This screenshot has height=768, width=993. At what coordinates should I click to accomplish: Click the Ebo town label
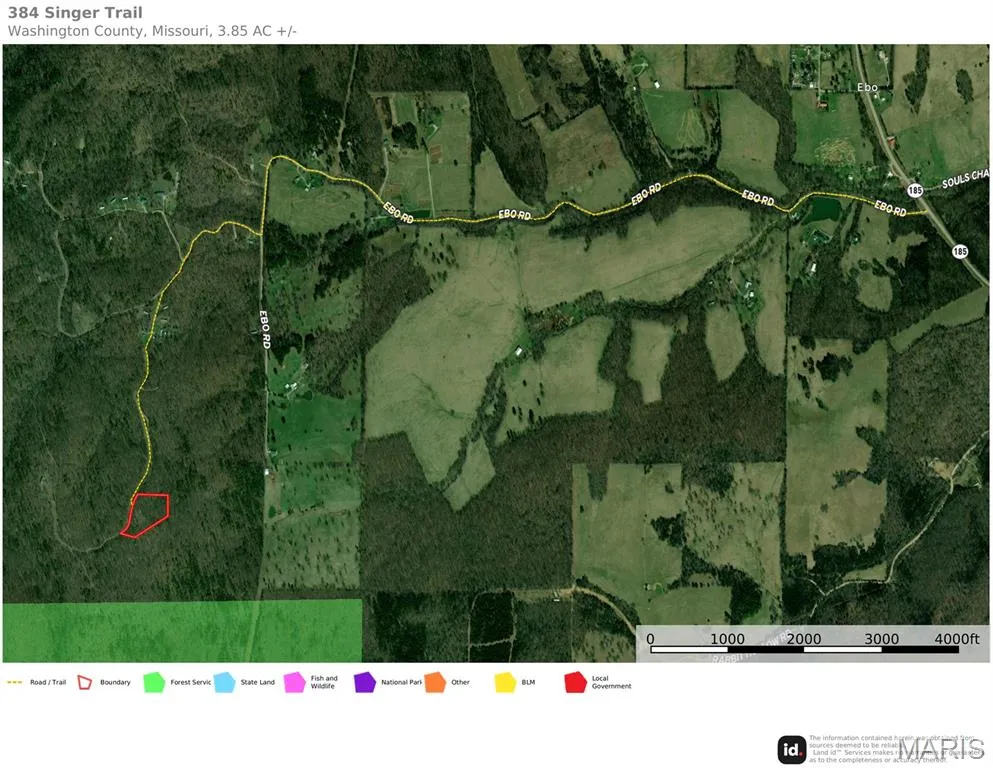click(x=867, y=88)
